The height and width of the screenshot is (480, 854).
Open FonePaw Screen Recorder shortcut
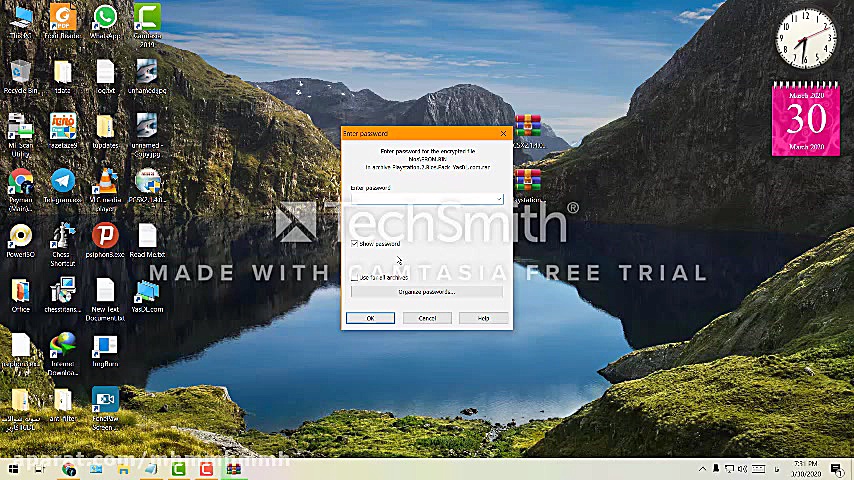click(105, 409)
